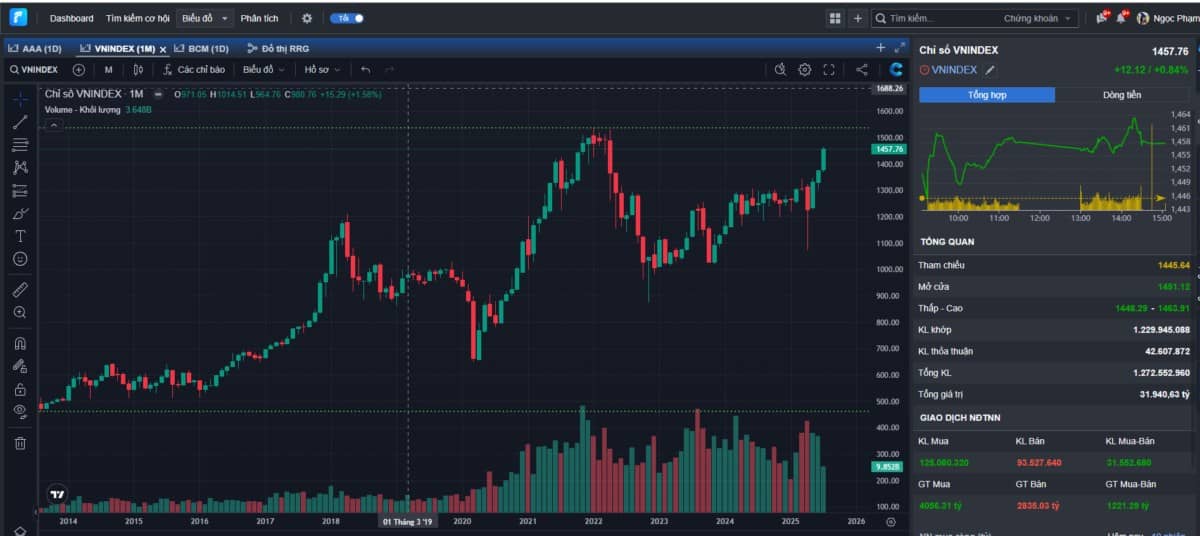Viewport: 1200px width, 536px height.
Task: Collapse the chart legend with chevron
Action: (54, 125)
